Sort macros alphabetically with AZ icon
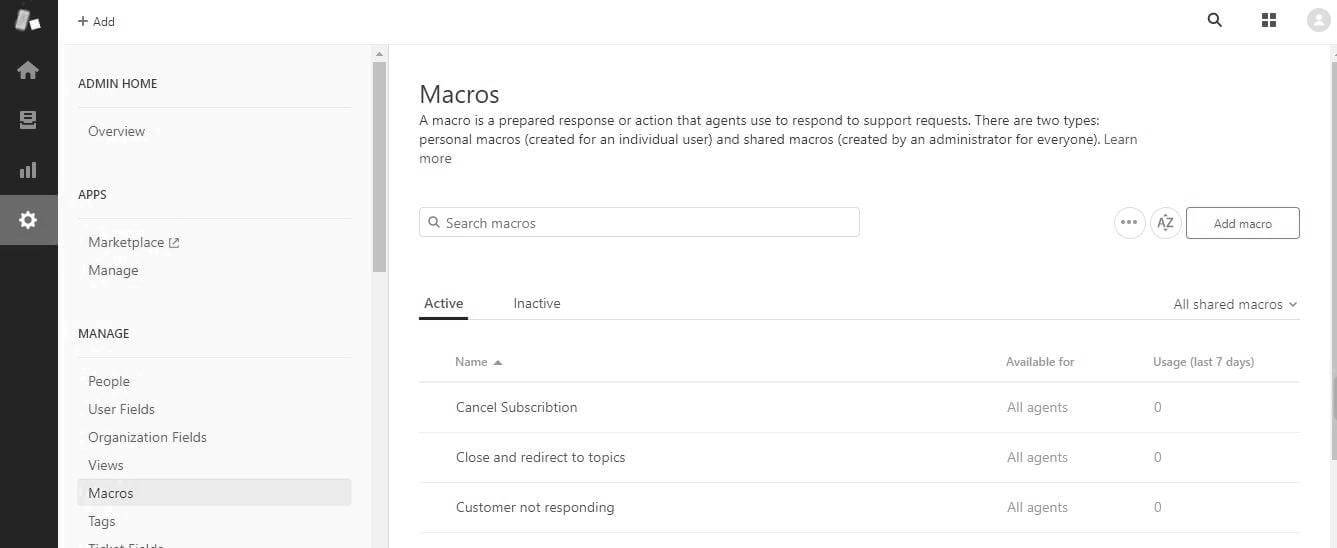Image resolution: width=1337 pixels, height=548 pixels. point(1165,223)
